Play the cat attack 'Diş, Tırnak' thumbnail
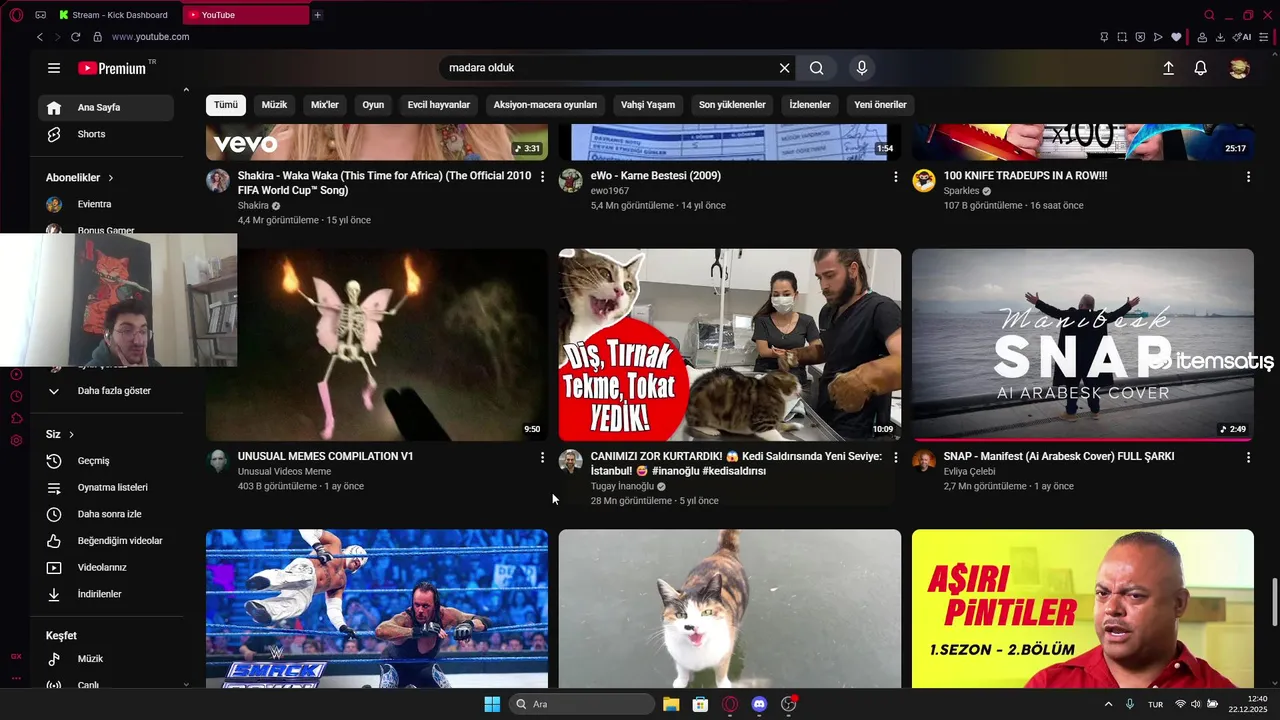The width and height of the screenshot is (1280, 720). pos(730,345)
